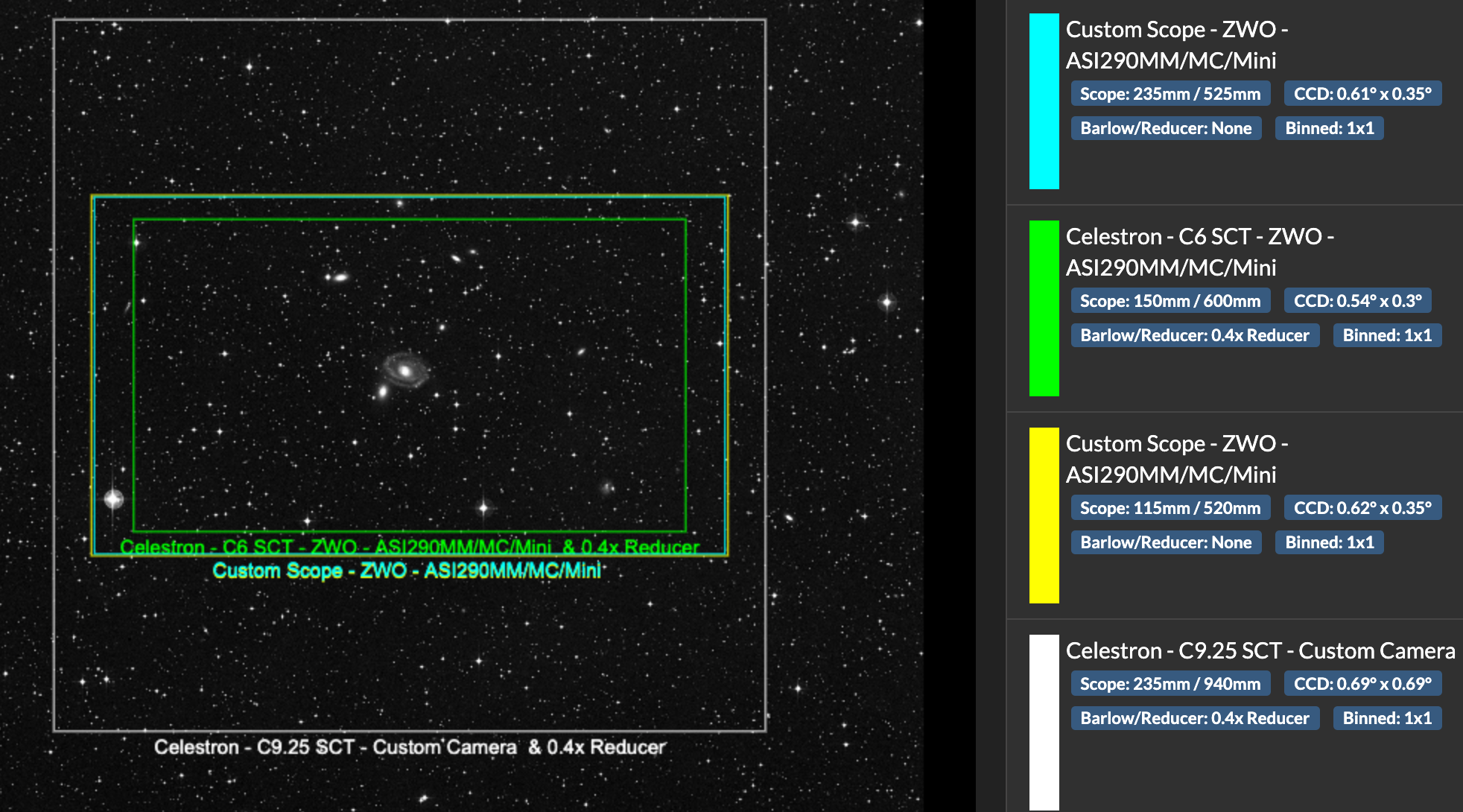Click the Barlow/Reducer: 0.4x Reducer badge under C6 SCT
The height and width of the screenshot is (812, 1463).
pyautogui.click(x=1195, y=335)
